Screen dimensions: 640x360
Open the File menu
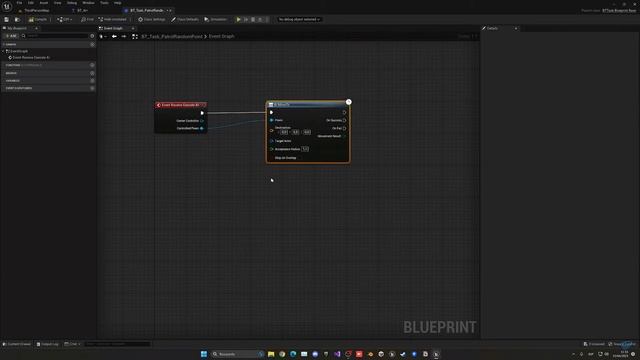(19, 3)
